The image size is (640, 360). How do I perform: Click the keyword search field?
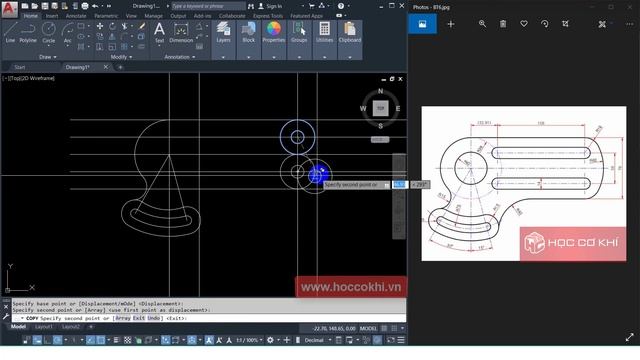[x=208, y=6]
